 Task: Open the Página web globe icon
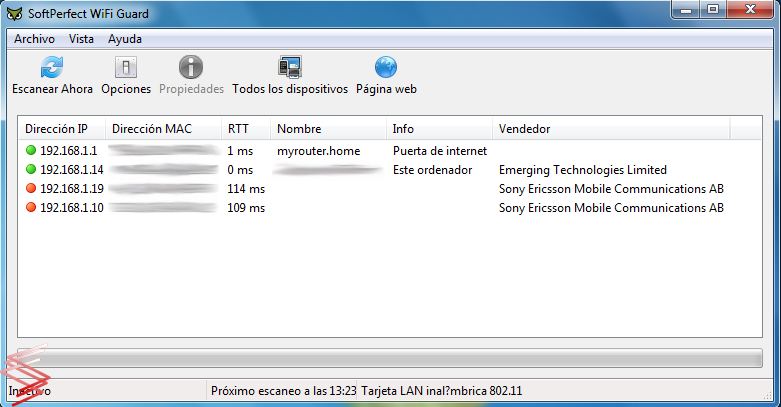click(386, 67)
